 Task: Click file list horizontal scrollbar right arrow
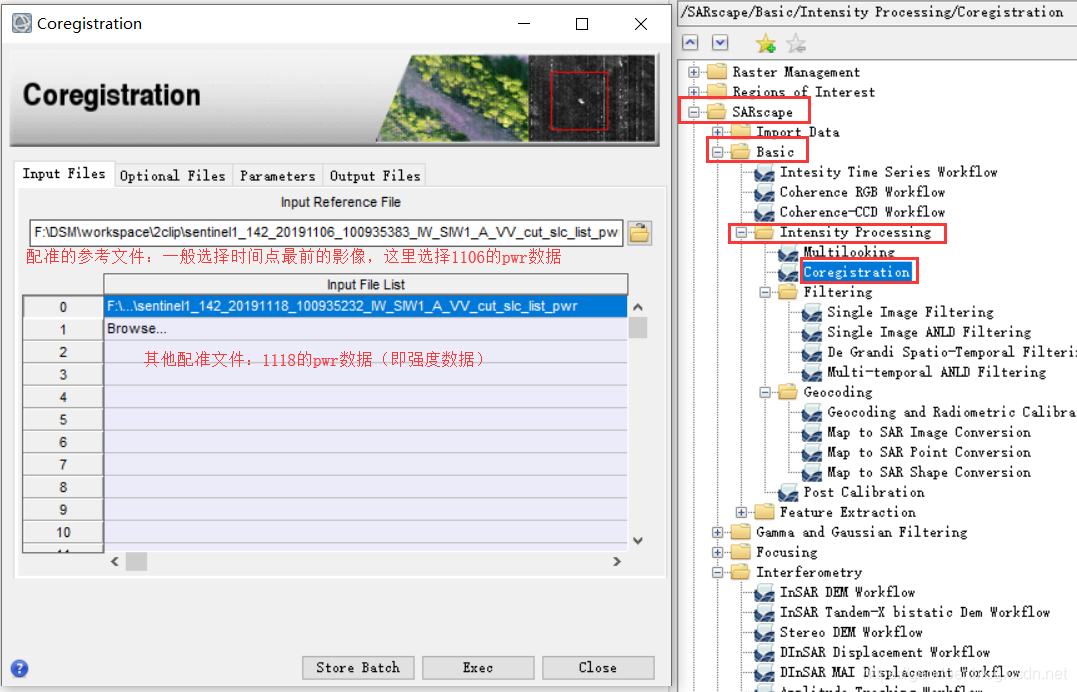pos(617,561)
